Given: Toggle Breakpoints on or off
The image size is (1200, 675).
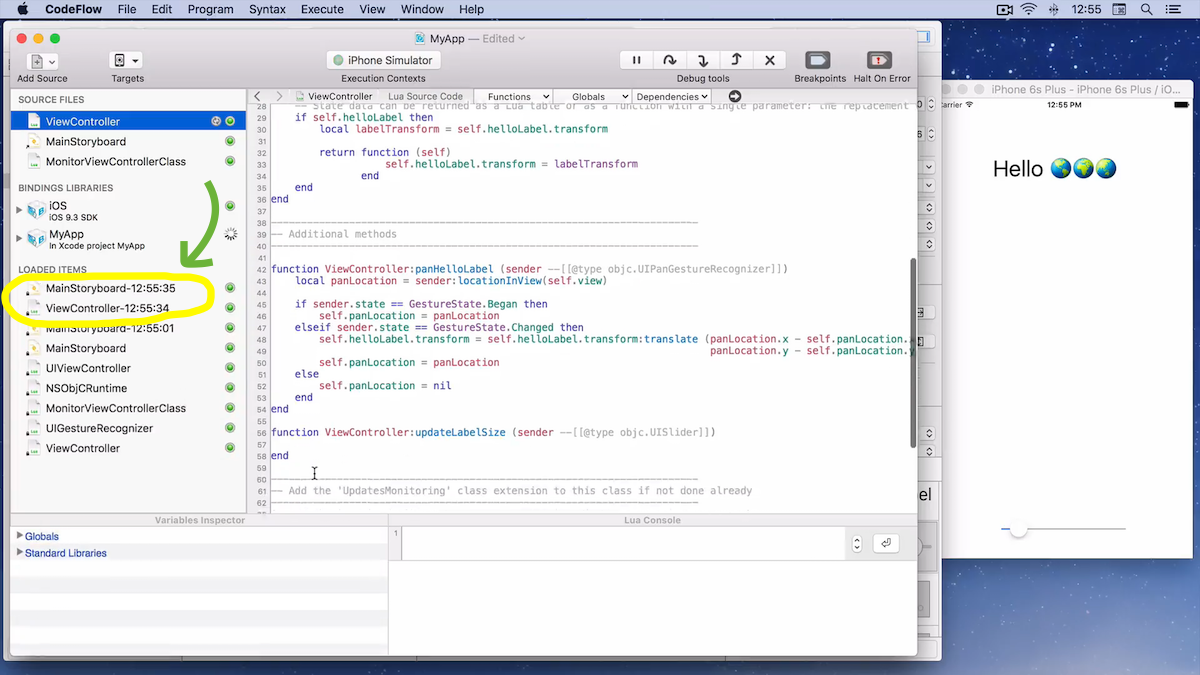Looking at the screenshot, I should 819,60.
